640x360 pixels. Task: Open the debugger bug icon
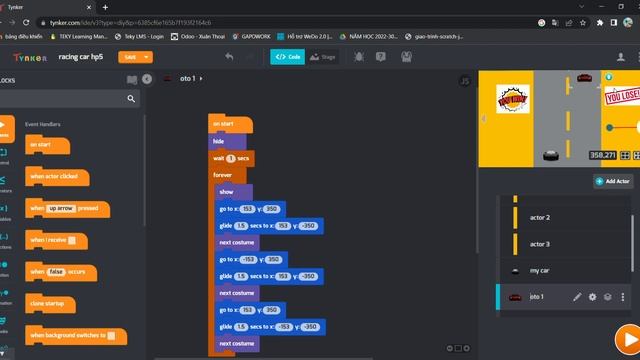[x=359, y=57]
